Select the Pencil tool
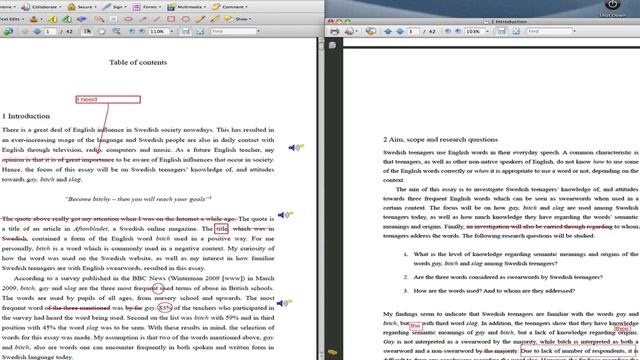640x360 pixels. click(200, 19)
